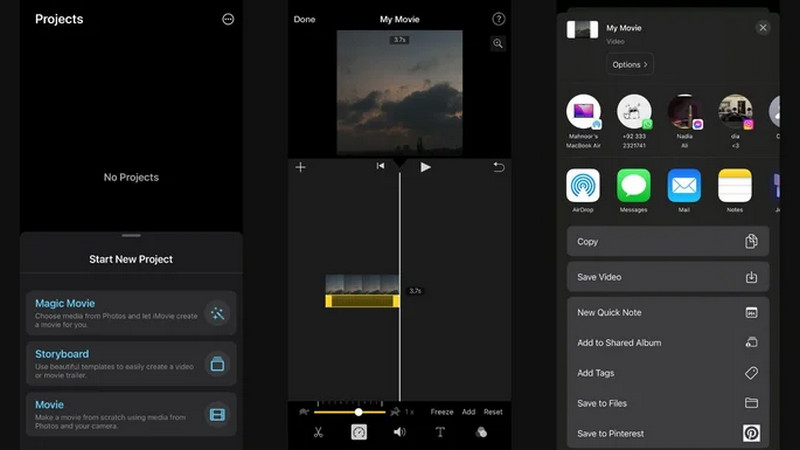This screenshot has width=800, height=450.
Task: Tap Save to Pinterest
Action: pos(668,433)
